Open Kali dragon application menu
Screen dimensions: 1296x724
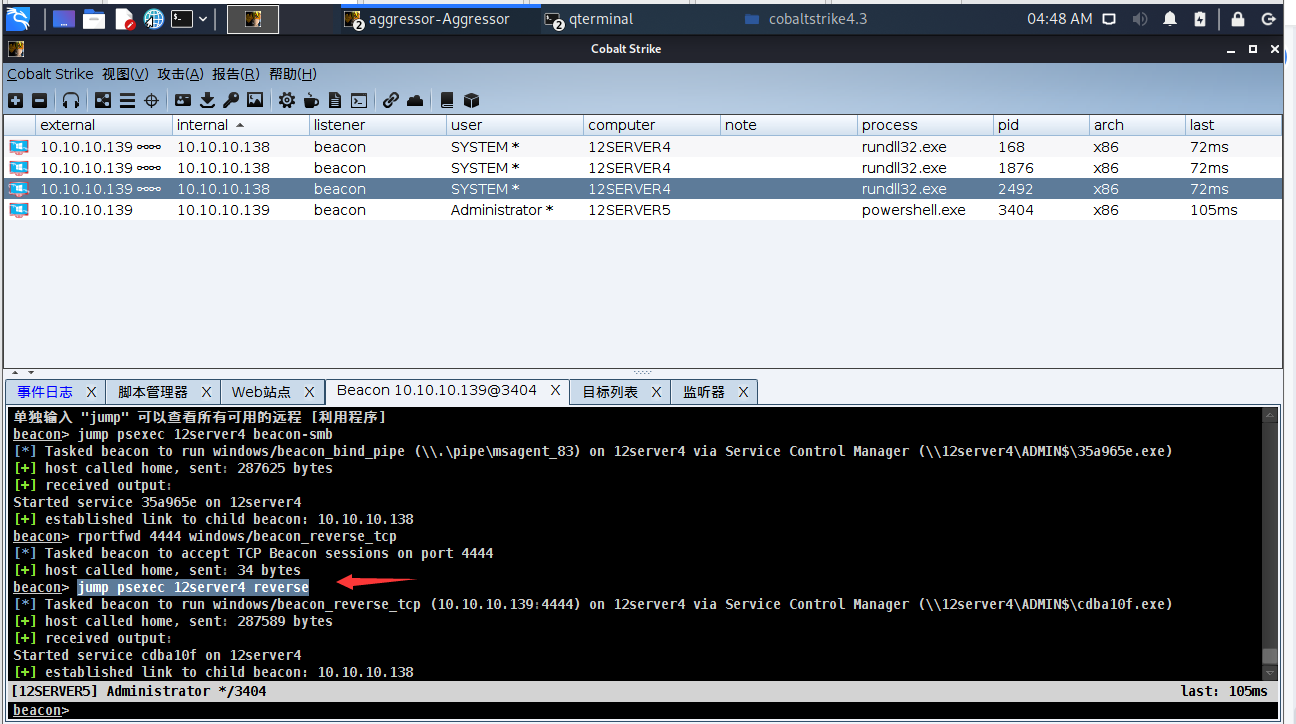(x=19, y=18)
